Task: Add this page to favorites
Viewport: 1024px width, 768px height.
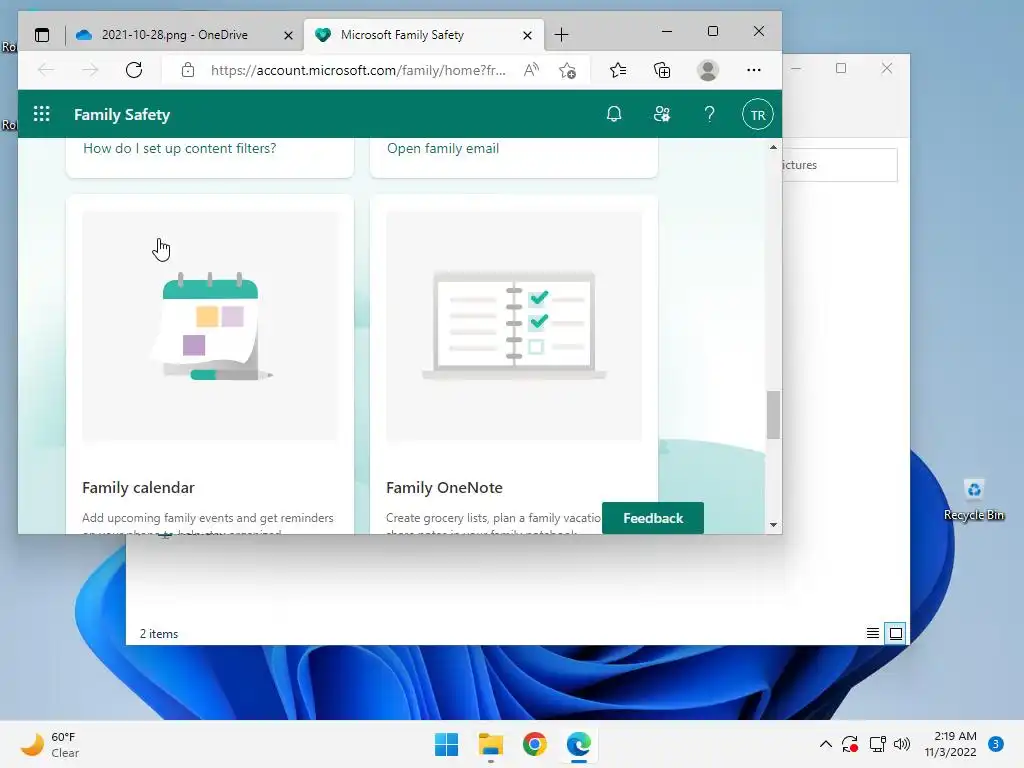Action: click(x=568, y=70)
